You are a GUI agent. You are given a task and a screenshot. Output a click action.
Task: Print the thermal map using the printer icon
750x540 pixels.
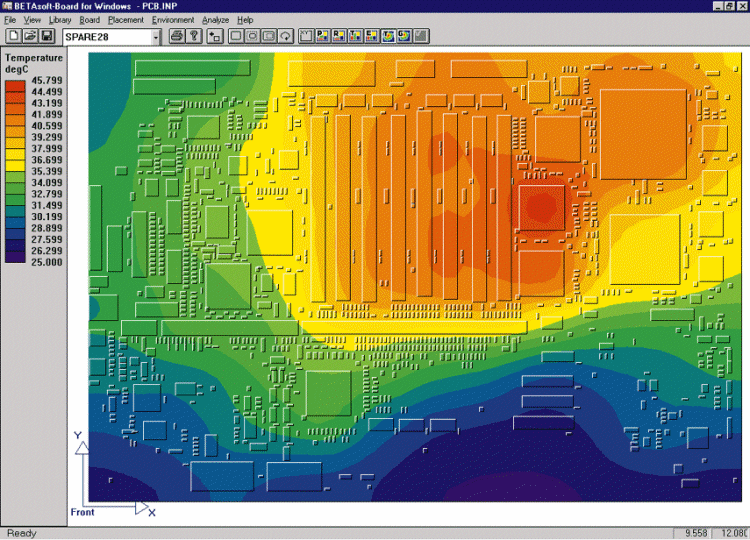click(x=177, y=37)
